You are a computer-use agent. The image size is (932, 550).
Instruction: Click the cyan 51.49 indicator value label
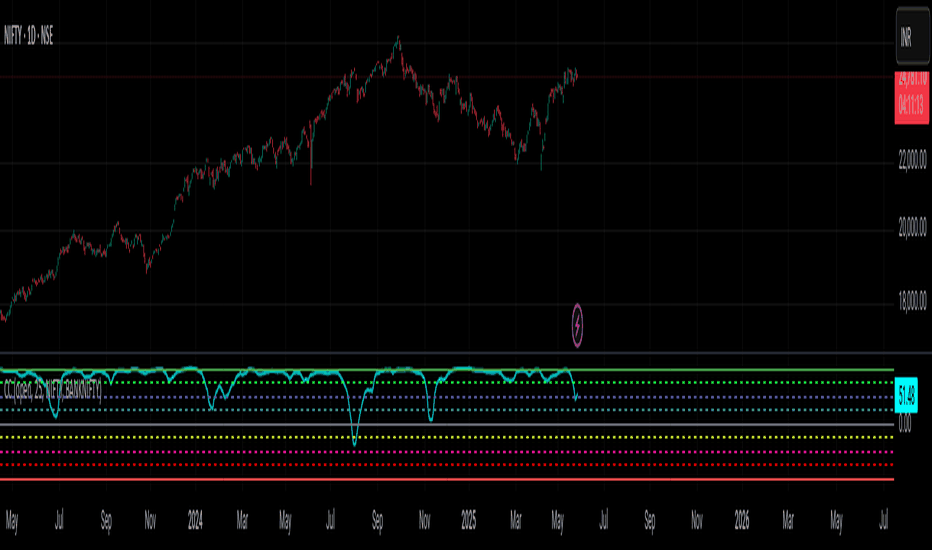tap(906, 395)
